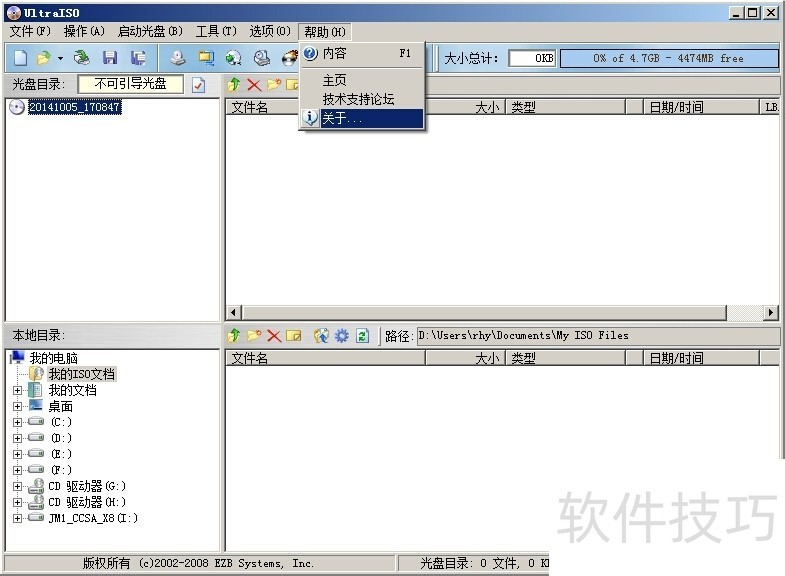Image resolution: width=785 pixels, height=576 pixels.
Task: Select 我的电脑 in the local tree
Action: click(x=54, y=358)
